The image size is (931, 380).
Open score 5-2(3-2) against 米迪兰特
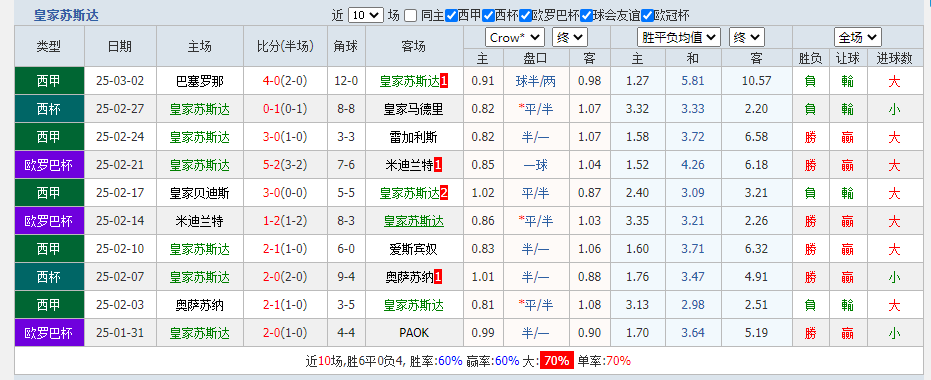pyautogui.click(x=285, y=165)
